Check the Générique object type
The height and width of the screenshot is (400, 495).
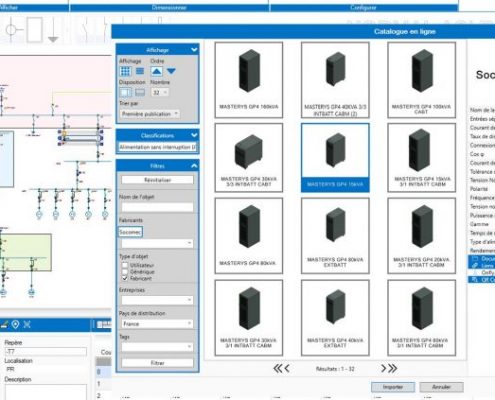(125, 272)
